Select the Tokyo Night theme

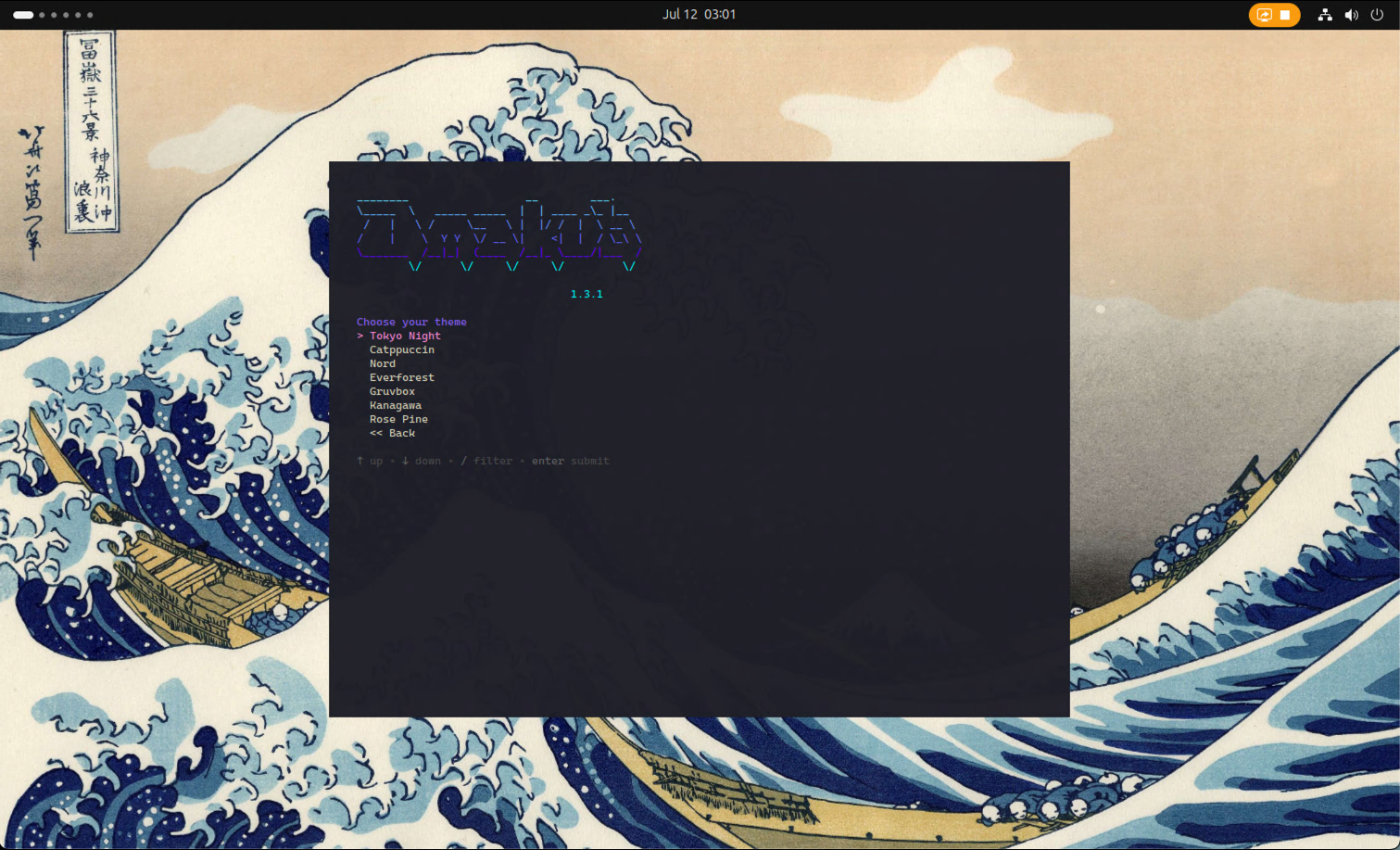[x=405, y=336]
